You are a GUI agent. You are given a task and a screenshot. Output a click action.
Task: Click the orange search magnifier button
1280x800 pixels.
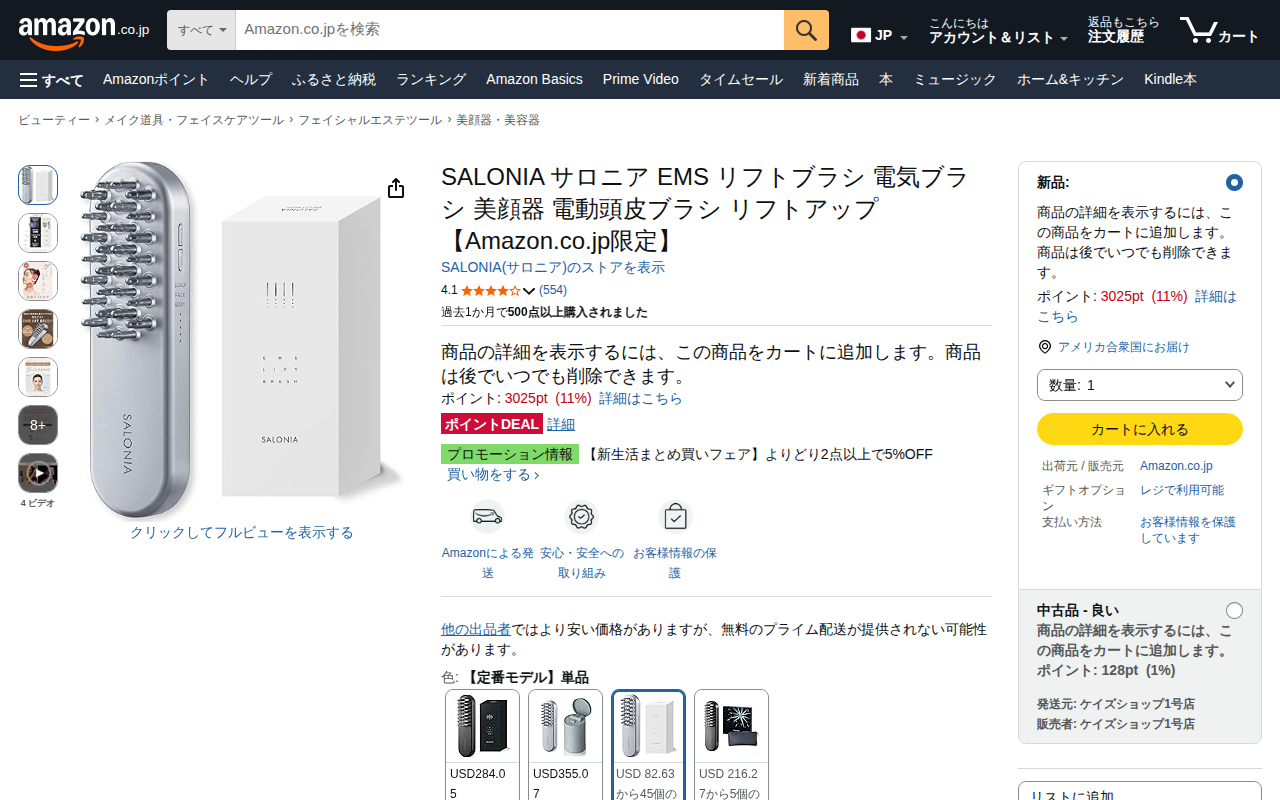[x=806, y=30]
